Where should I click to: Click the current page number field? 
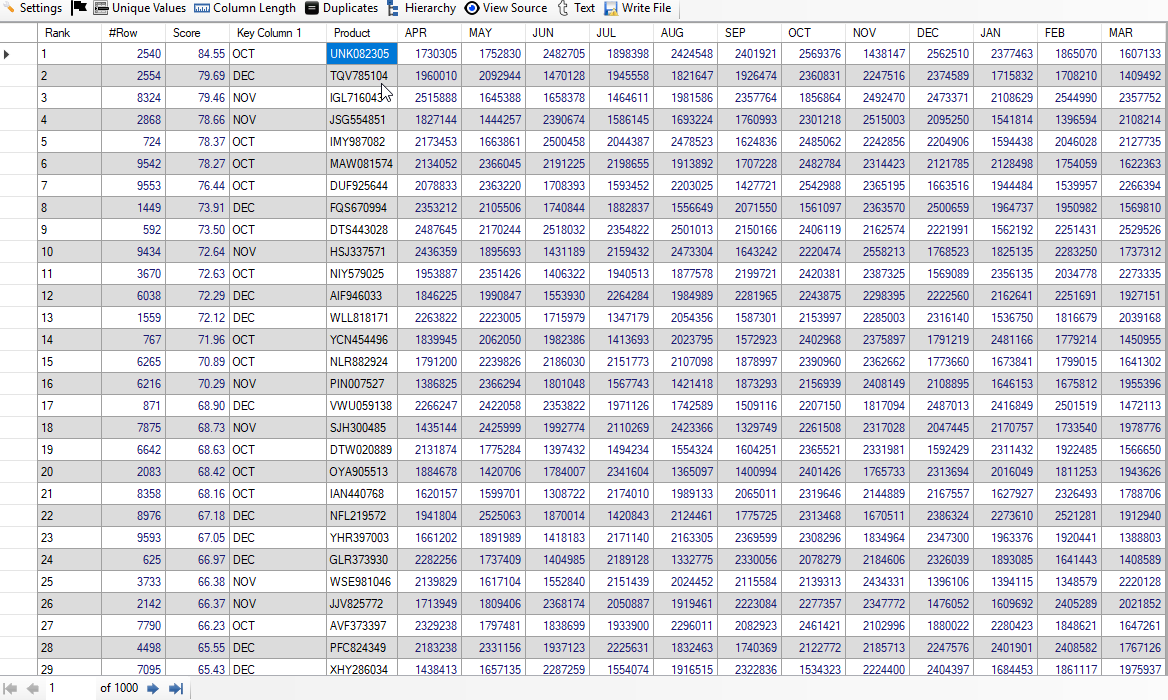coord(68,689)
